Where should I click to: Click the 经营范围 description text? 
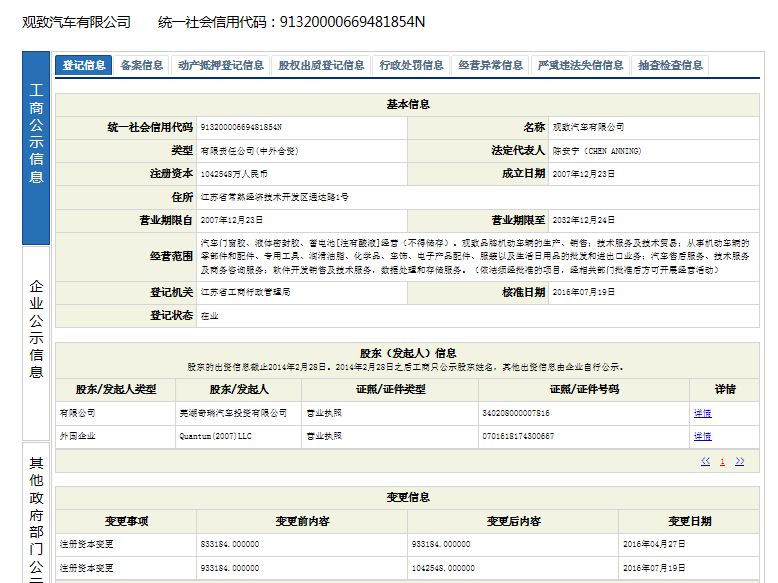click(475, 257)
